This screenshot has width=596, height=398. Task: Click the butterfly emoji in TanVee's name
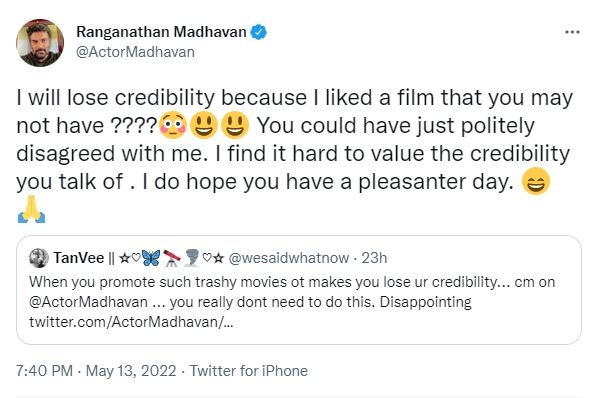click(x=151, y=258)
